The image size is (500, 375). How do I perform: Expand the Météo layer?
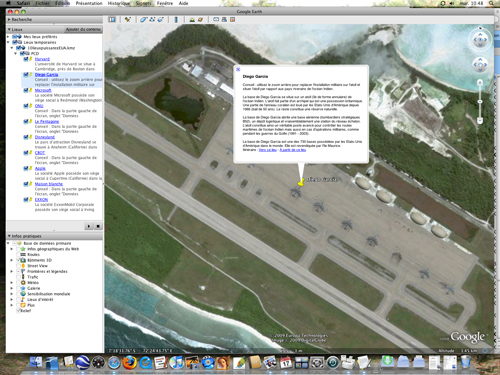coord(12,283)
